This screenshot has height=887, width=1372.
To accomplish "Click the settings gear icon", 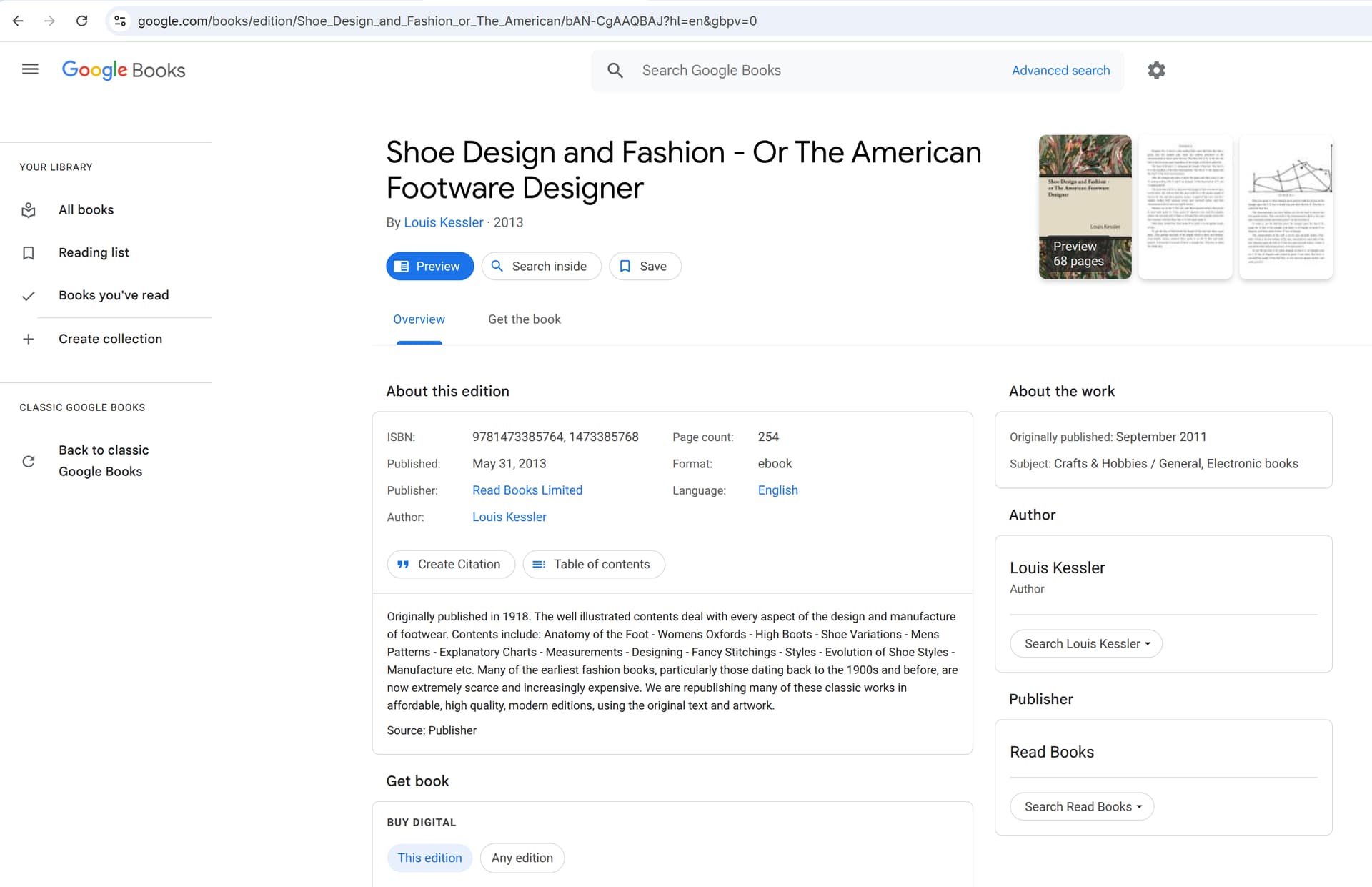I will [1156, 70].
